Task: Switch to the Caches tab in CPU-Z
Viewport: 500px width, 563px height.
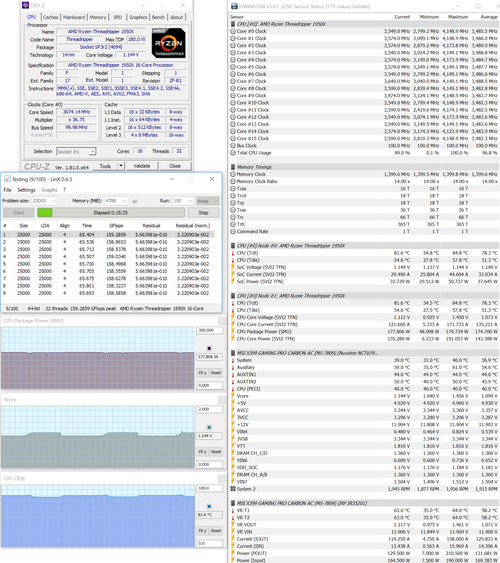Action: pyautogui.click(x=51, y=17)
